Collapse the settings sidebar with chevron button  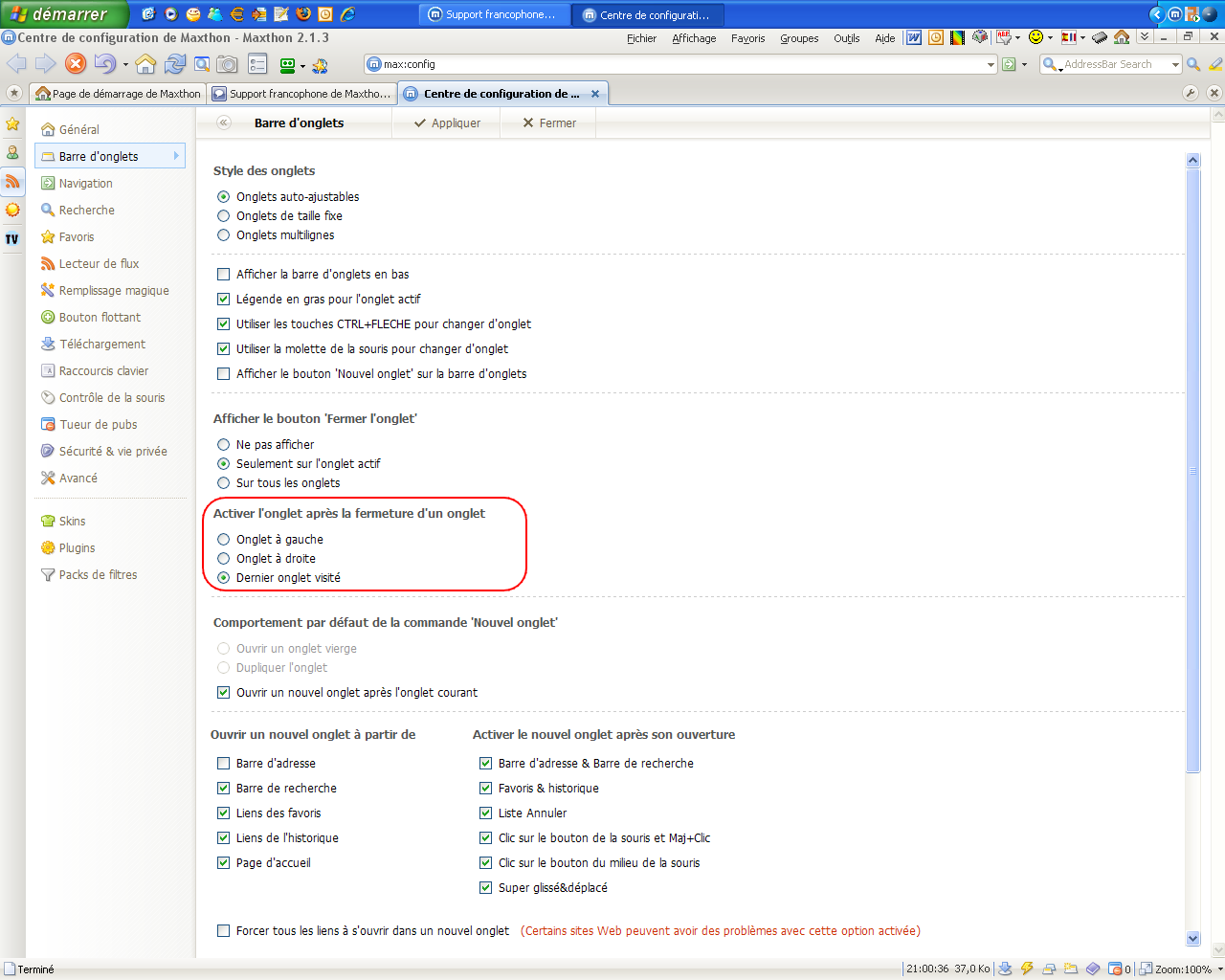coord(224,122)
